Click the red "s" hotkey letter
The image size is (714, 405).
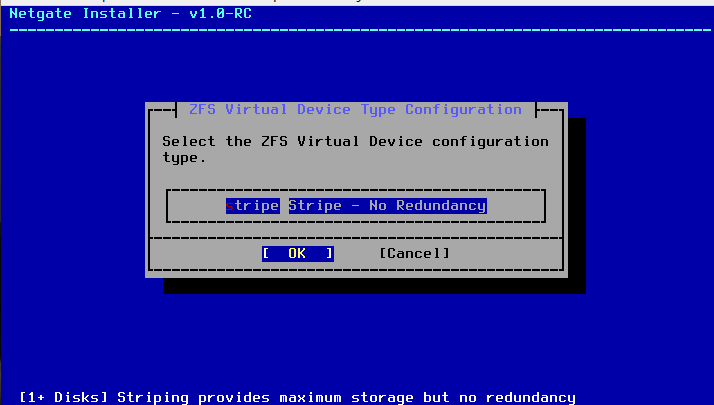230,206
